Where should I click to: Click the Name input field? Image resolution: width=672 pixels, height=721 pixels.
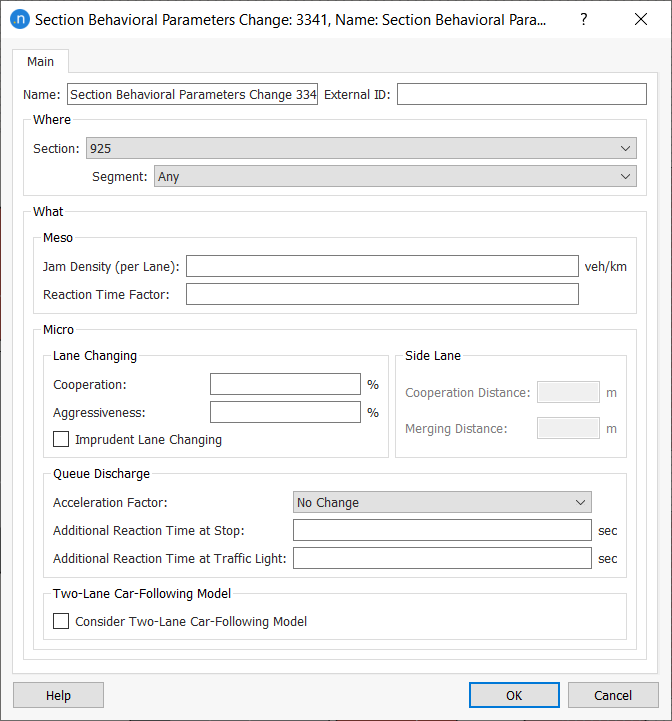[x=192, y=94]
